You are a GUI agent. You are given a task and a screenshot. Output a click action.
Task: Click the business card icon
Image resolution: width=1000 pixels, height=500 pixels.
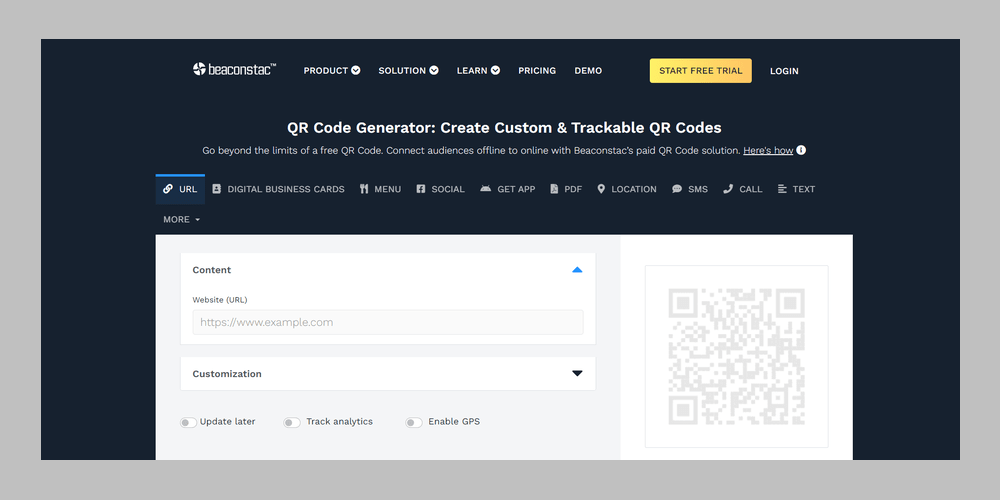(x=217, y=189)
